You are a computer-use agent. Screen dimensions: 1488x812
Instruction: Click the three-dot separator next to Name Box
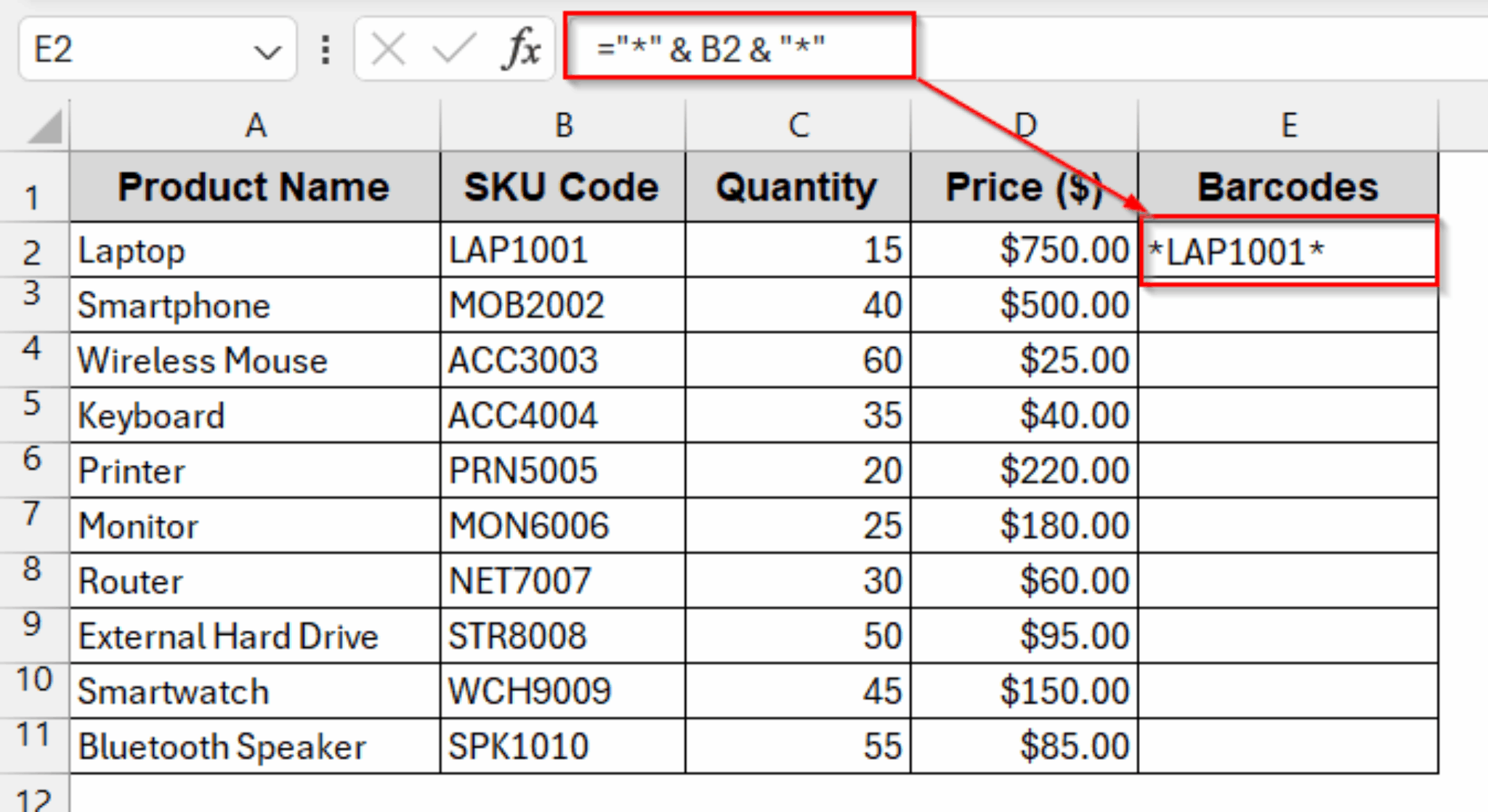click(x=325, y=47)
